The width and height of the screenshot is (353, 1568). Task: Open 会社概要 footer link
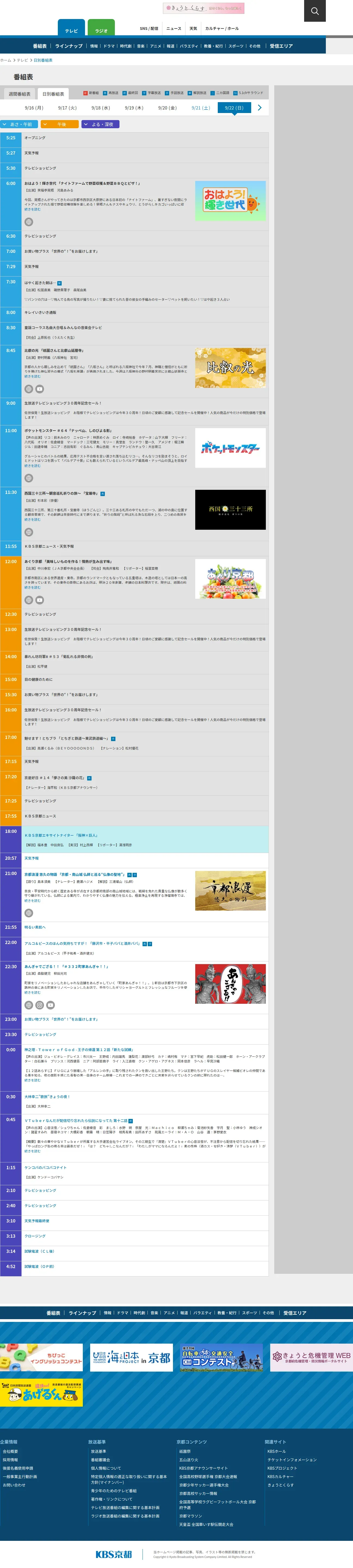(x=10, y=1451)
